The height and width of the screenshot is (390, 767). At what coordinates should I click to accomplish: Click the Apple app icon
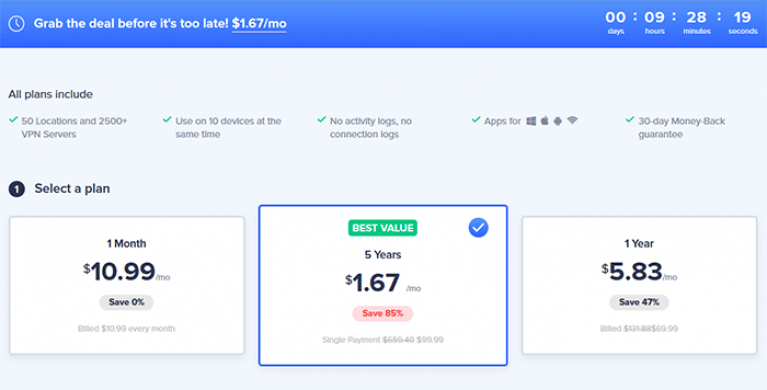click(544, 121)
